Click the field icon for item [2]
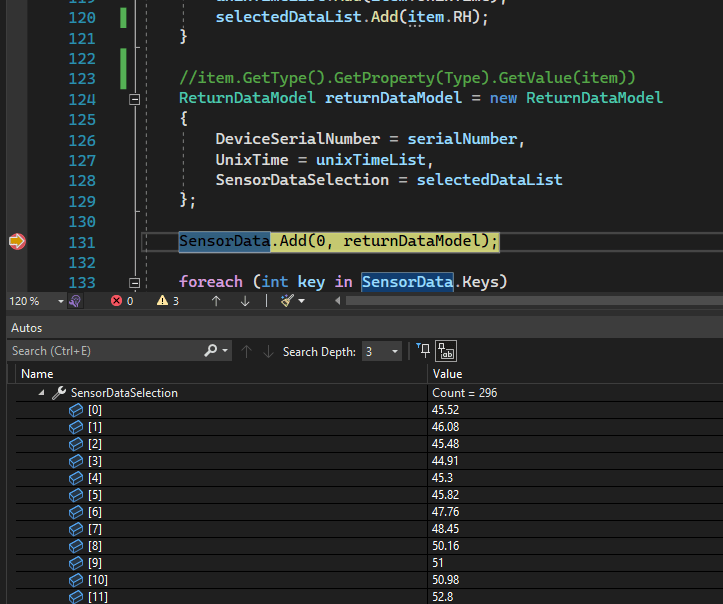723x604 pixels. [x=76, y=444]
